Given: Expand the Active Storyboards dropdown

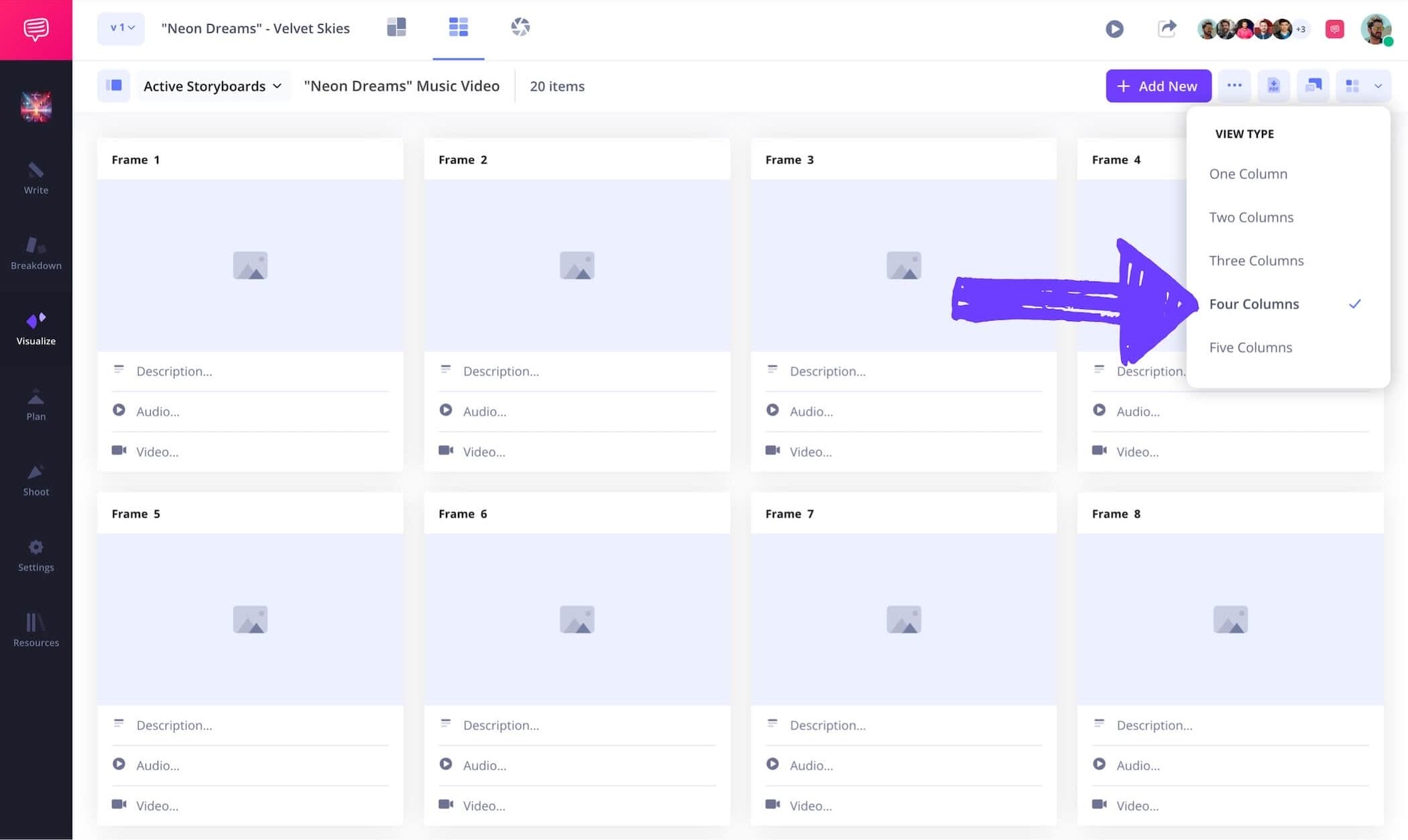Looking at the screenshot, I should click(x=212, y=86).
